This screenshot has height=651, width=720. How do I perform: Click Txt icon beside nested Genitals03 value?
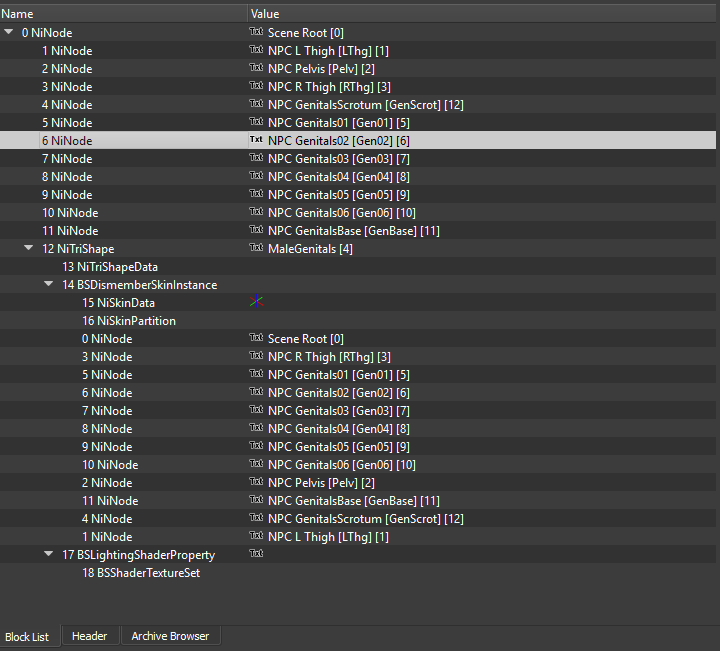click(x=256, y=410)
